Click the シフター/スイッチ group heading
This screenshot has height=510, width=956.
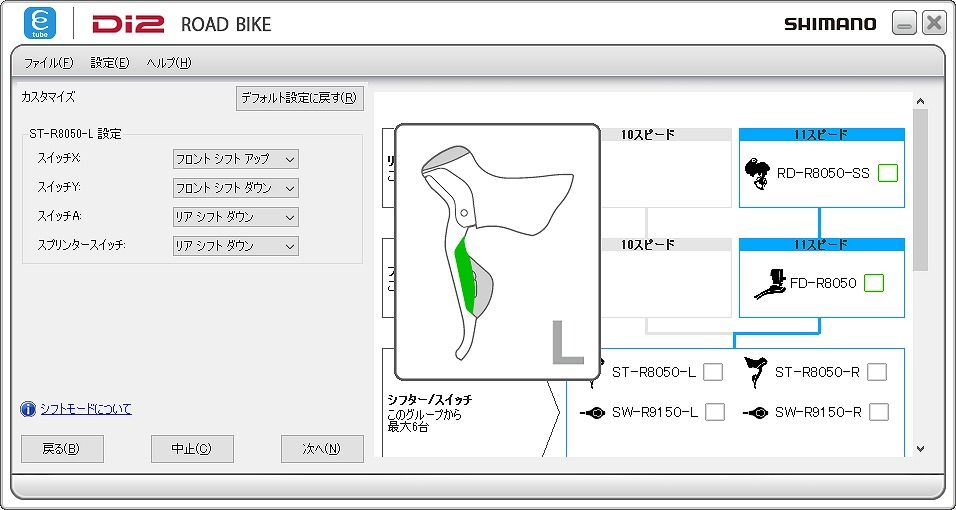(429, 400)
